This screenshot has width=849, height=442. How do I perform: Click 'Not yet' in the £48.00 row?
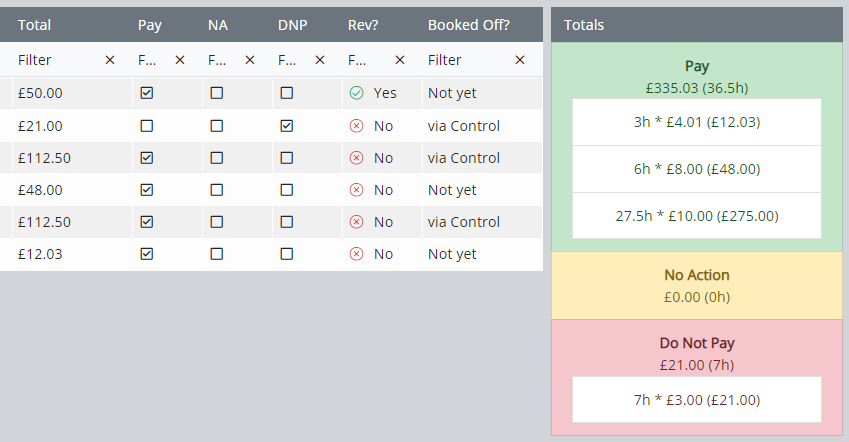coord(452,190)
